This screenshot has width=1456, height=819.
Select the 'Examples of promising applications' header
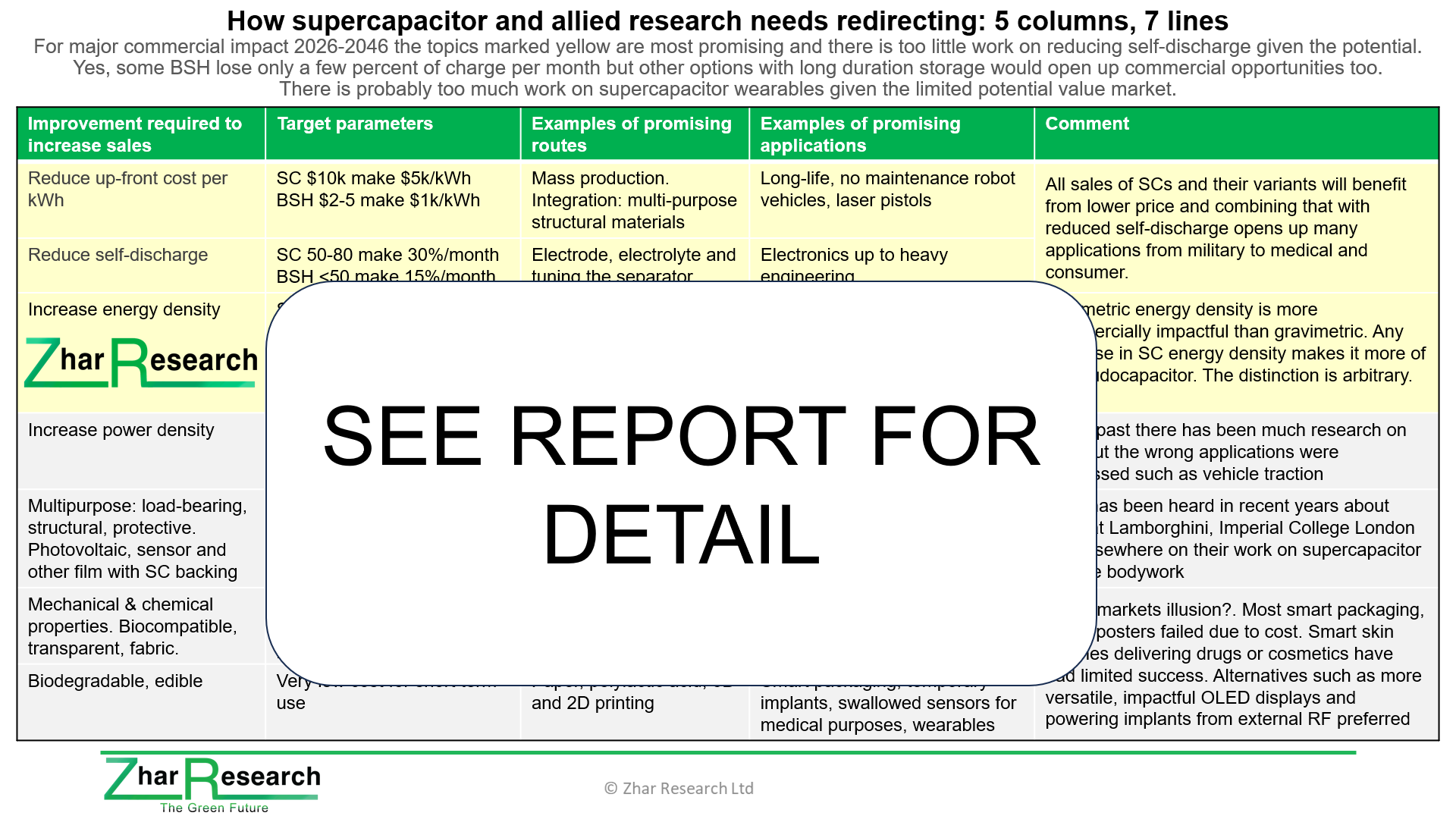(x=860, y=134)
